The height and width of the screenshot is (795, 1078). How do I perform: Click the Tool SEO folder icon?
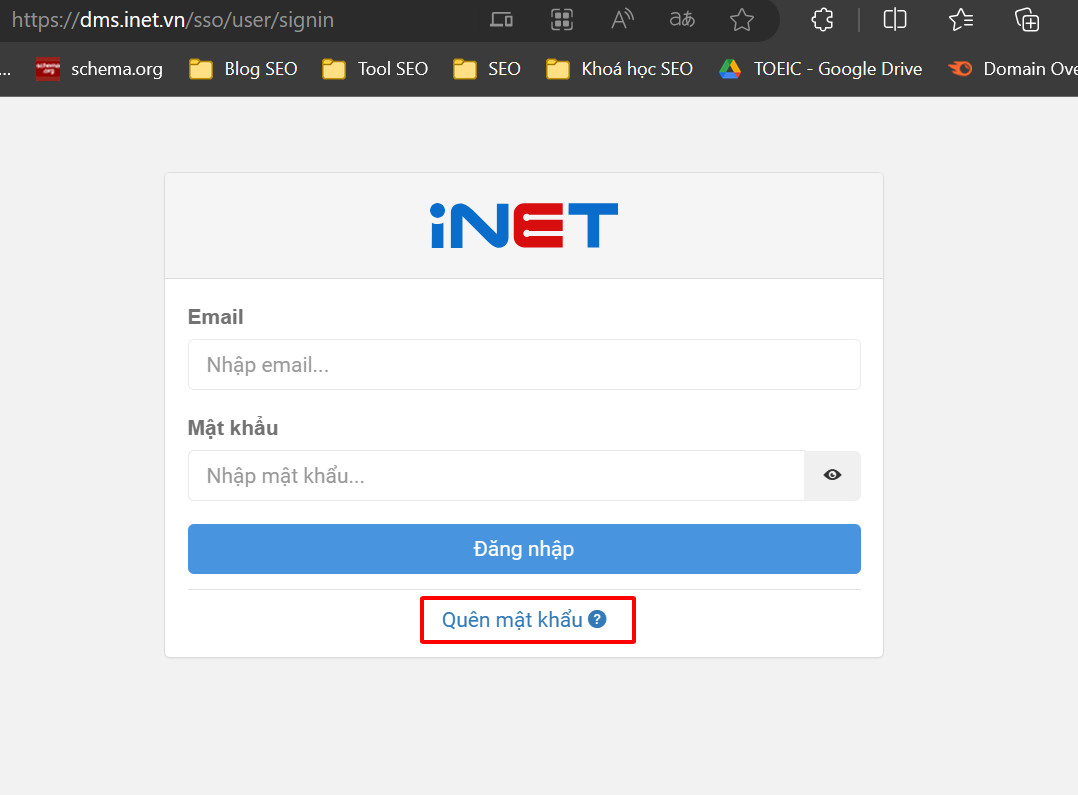click(x=334, y=69)
